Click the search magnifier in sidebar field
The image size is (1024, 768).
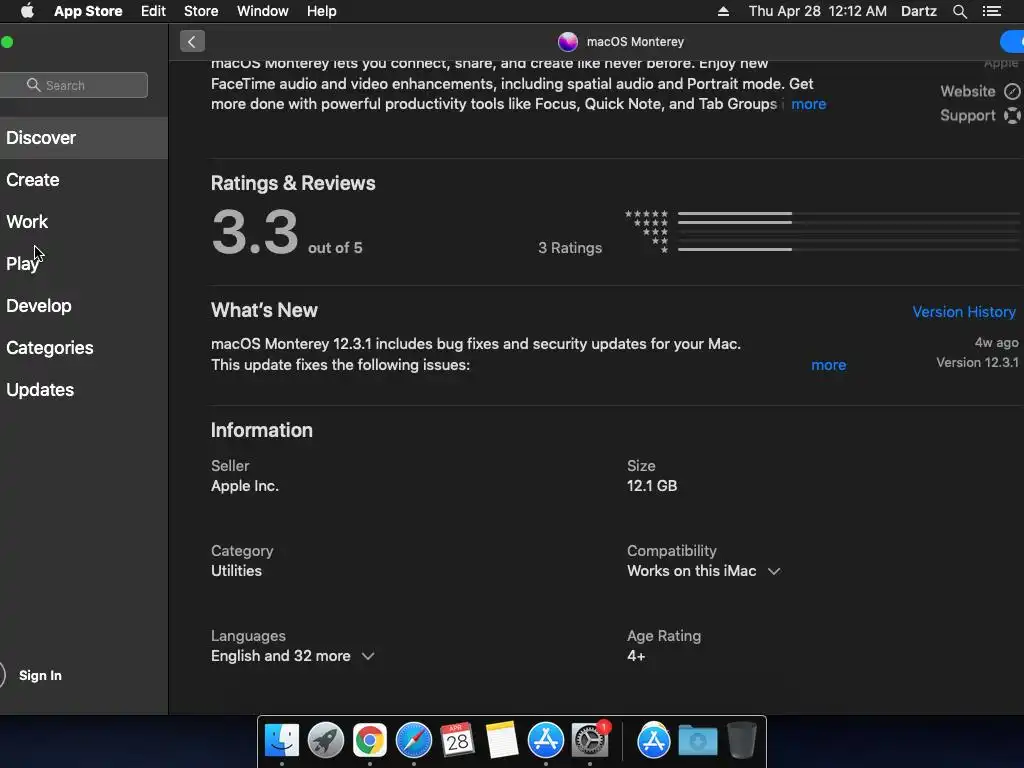coord(33,85)
